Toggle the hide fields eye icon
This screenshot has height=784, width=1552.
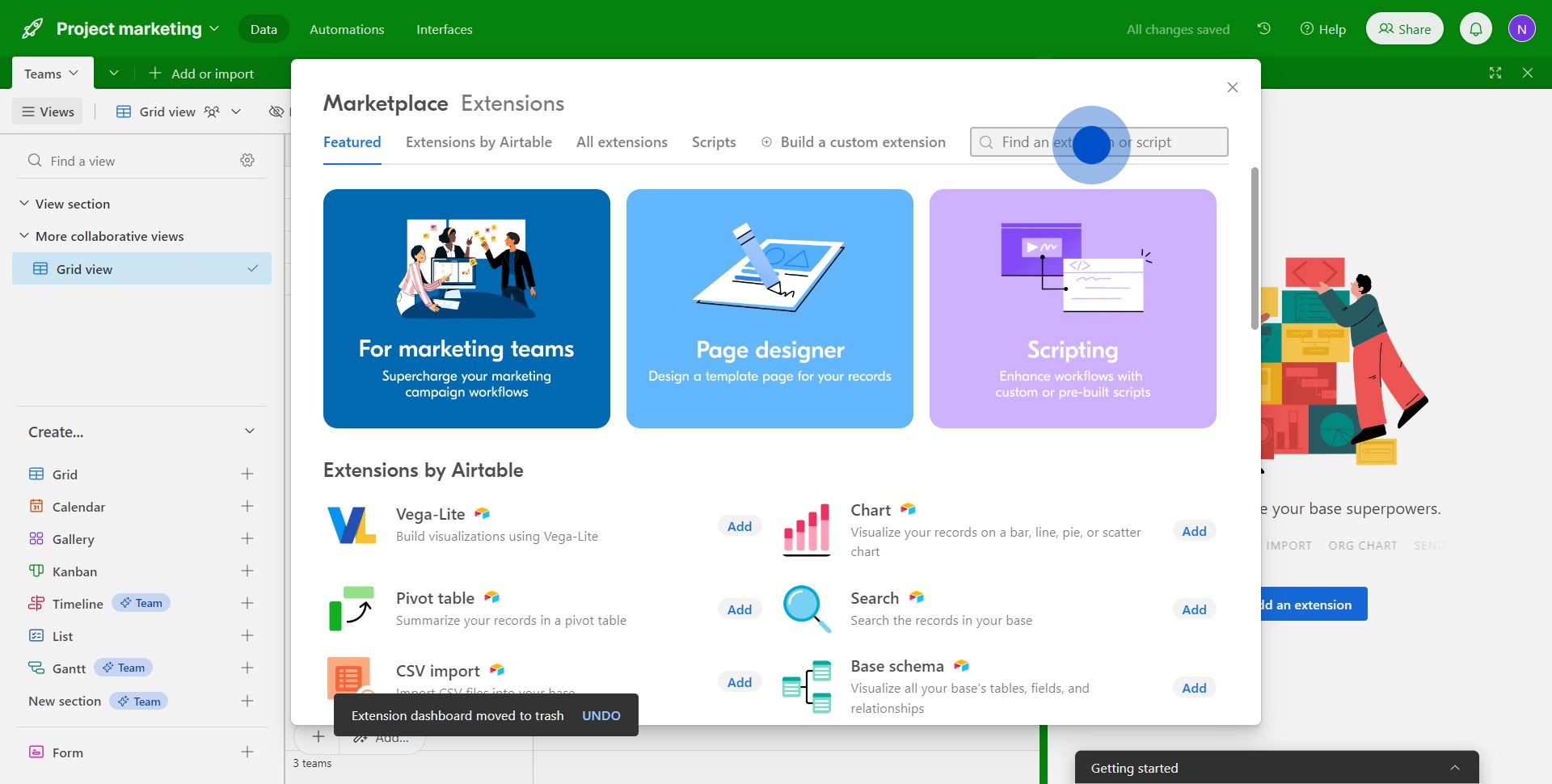tap(276, 112)
